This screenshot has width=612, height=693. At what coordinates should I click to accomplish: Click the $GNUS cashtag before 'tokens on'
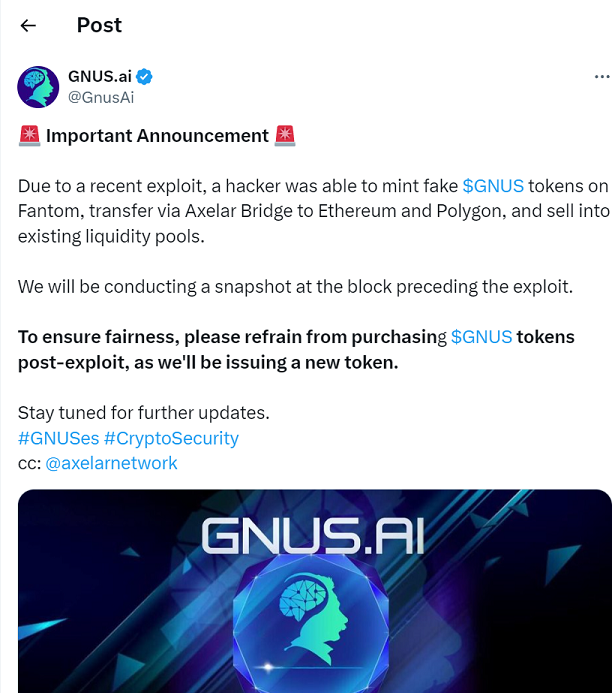493,186
